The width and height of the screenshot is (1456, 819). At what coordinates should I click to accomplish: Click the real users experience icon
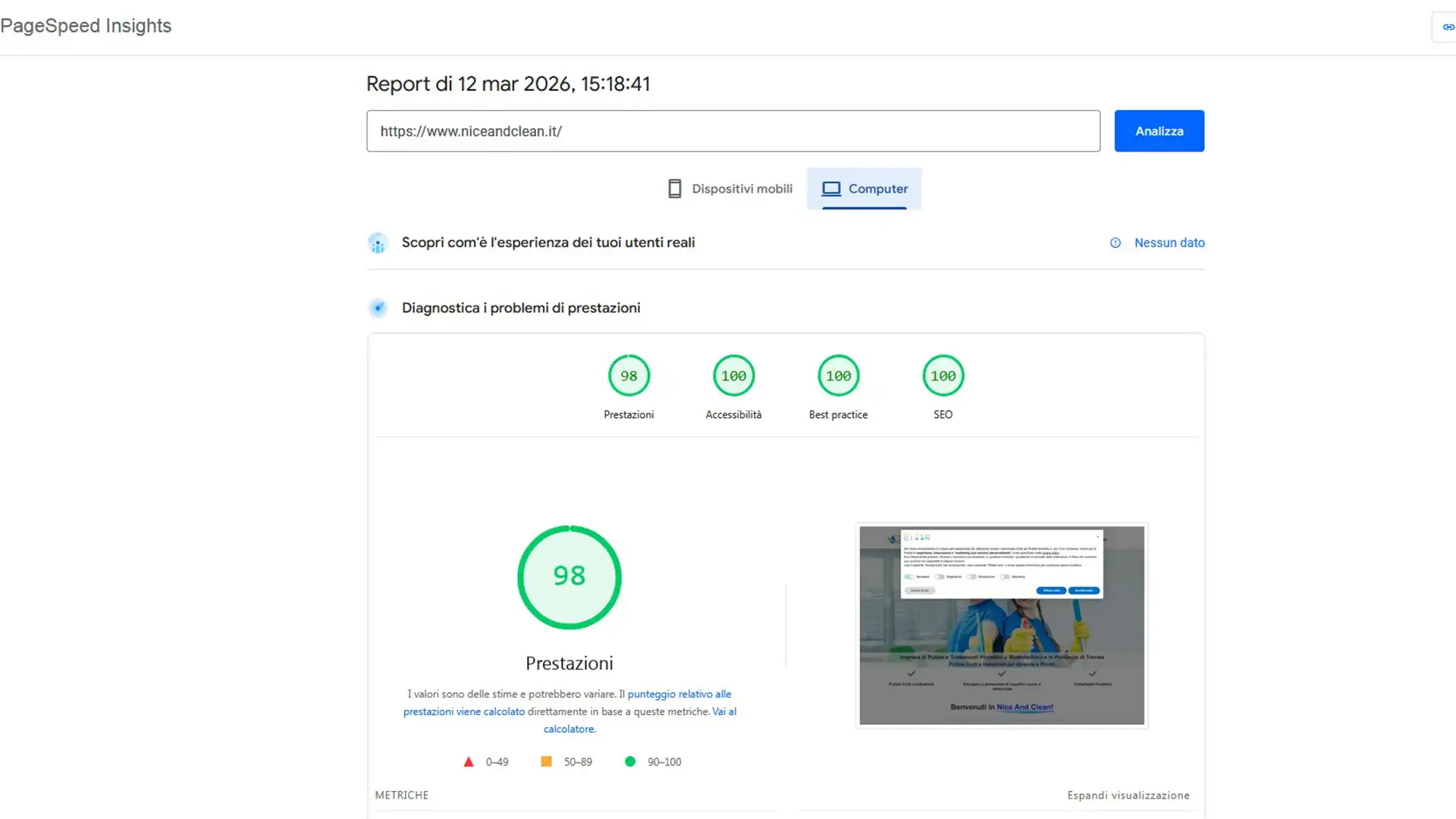[x=378, y=243]
